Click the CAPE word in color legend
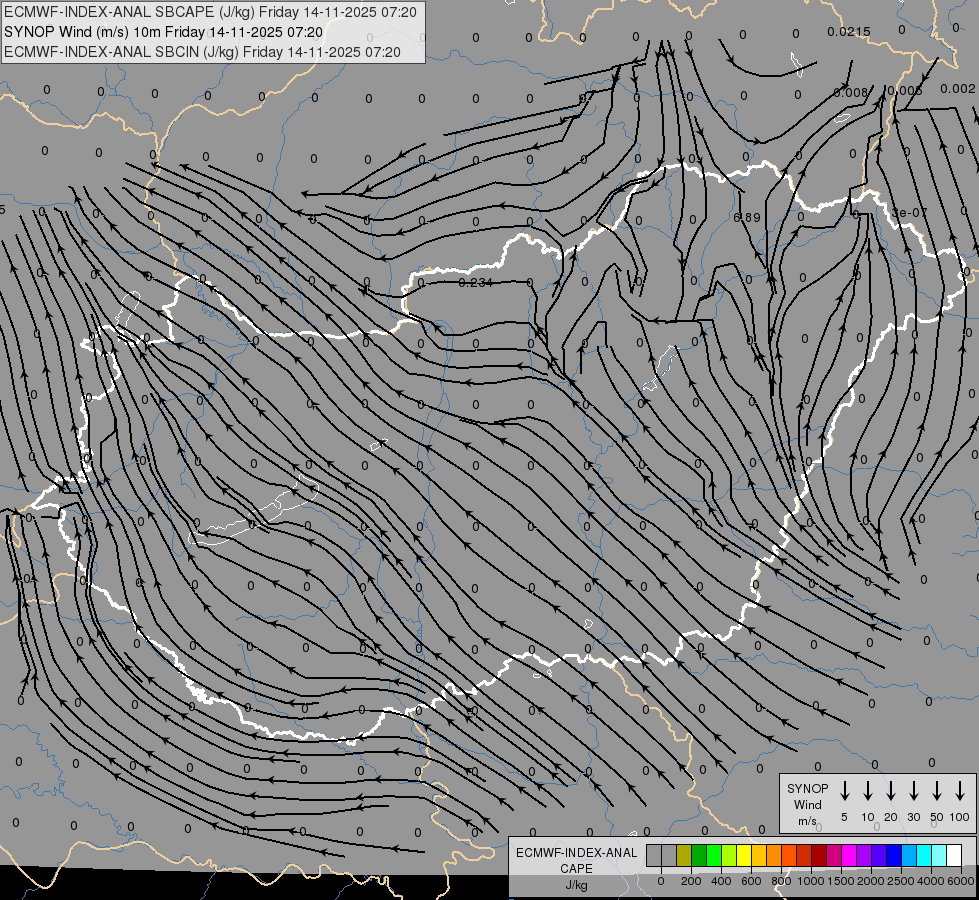 pos(576,868)
